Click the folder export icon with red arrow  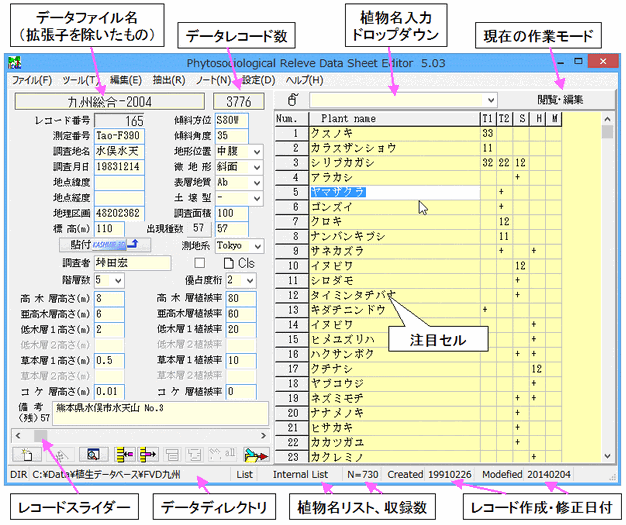click(x=256, y=454)
